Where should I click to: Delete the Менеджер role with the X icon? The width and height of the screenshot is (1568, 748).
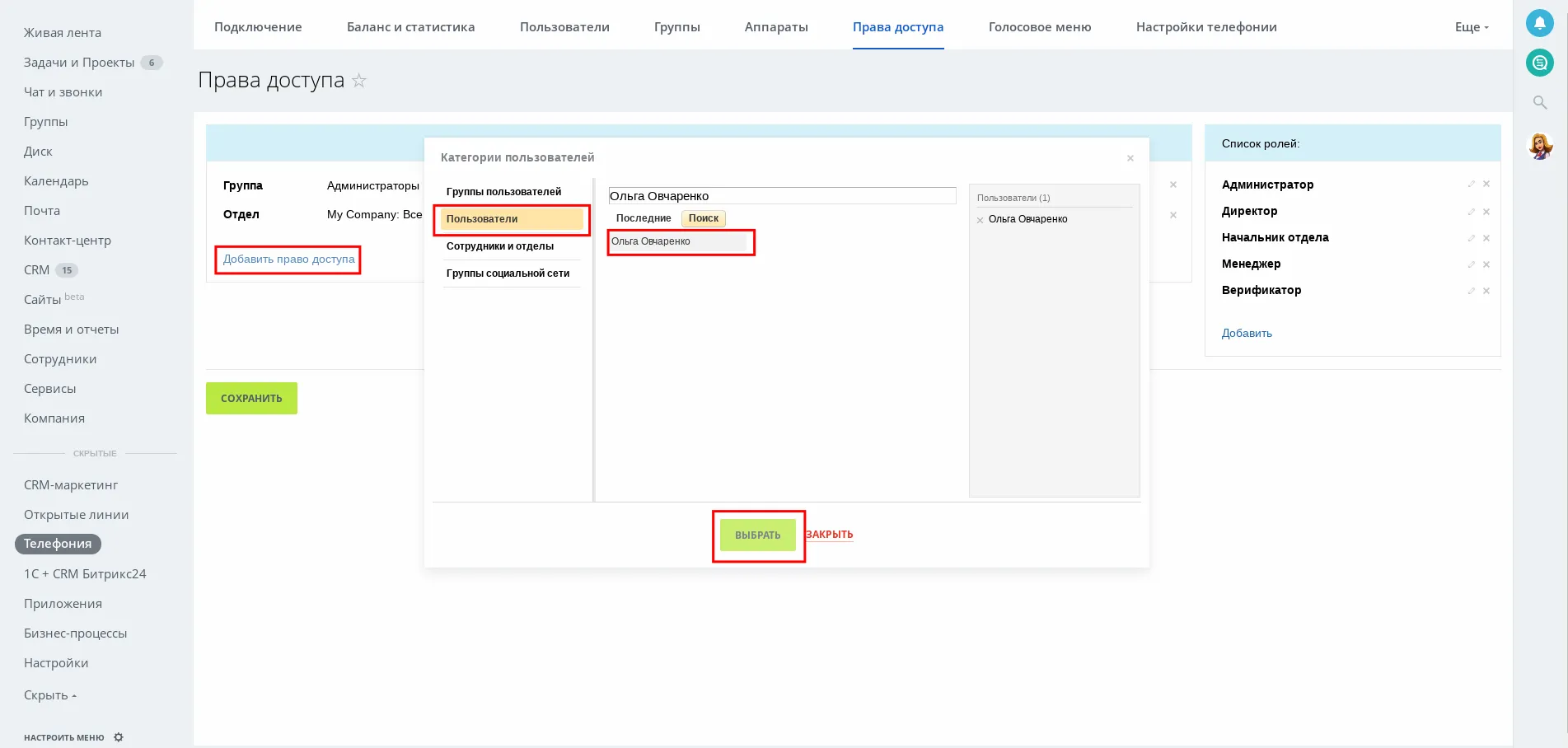(1486, 264)
